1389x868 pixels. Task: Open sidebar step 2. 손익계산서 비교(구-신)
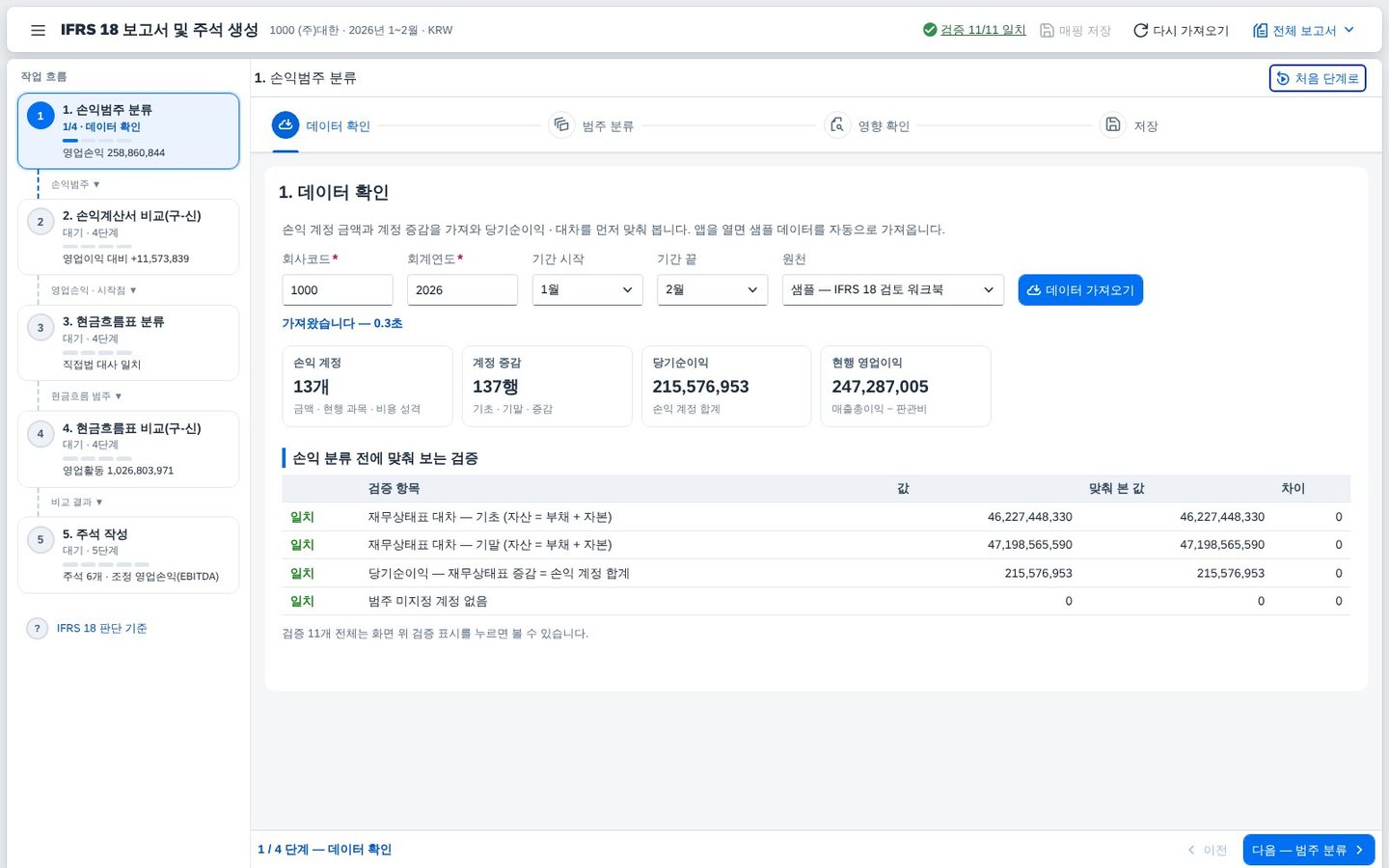(128, 236)
